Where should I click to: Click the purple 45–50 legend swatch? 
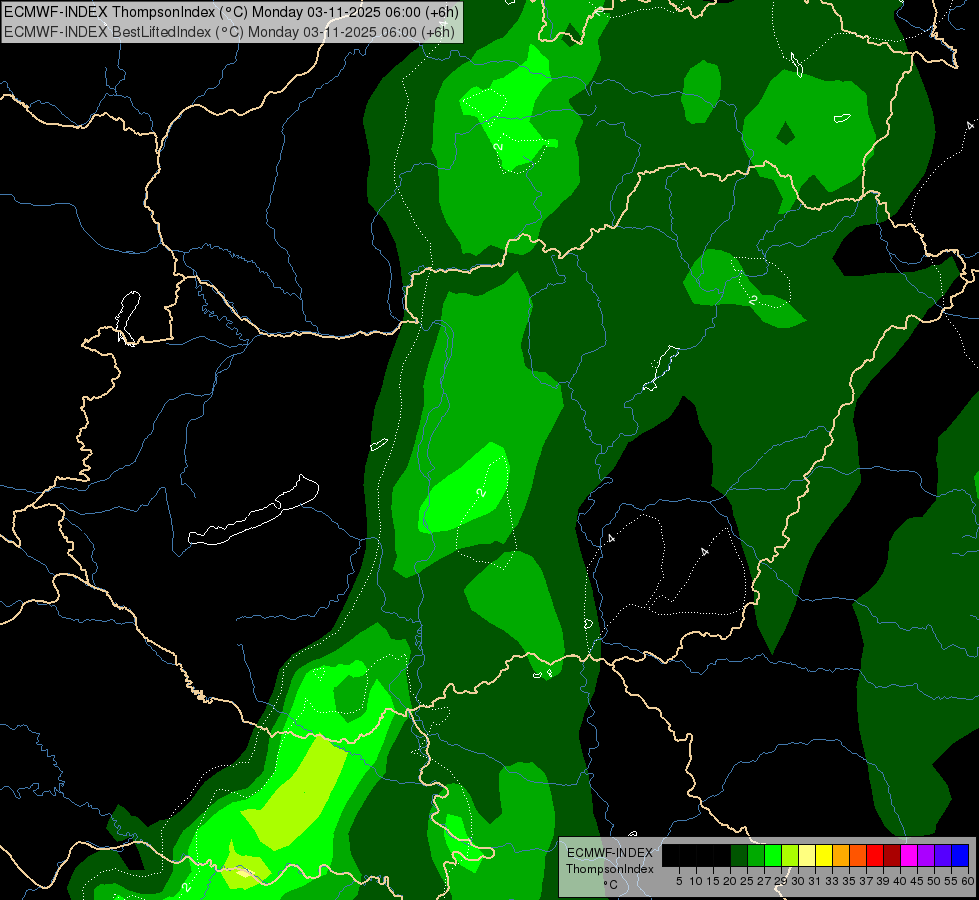(926, 855)
